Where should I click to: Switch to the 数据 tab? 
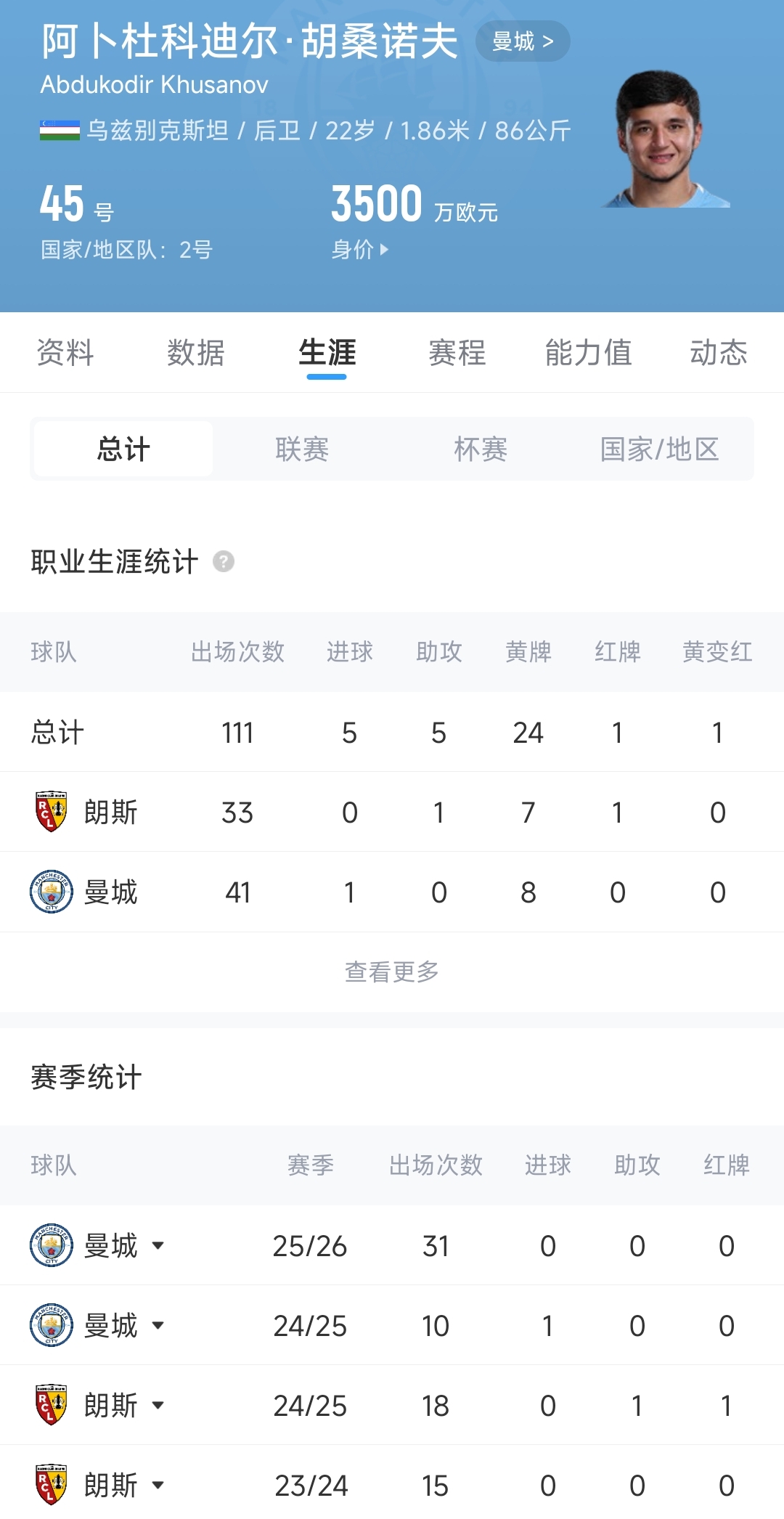coord(195,353)
